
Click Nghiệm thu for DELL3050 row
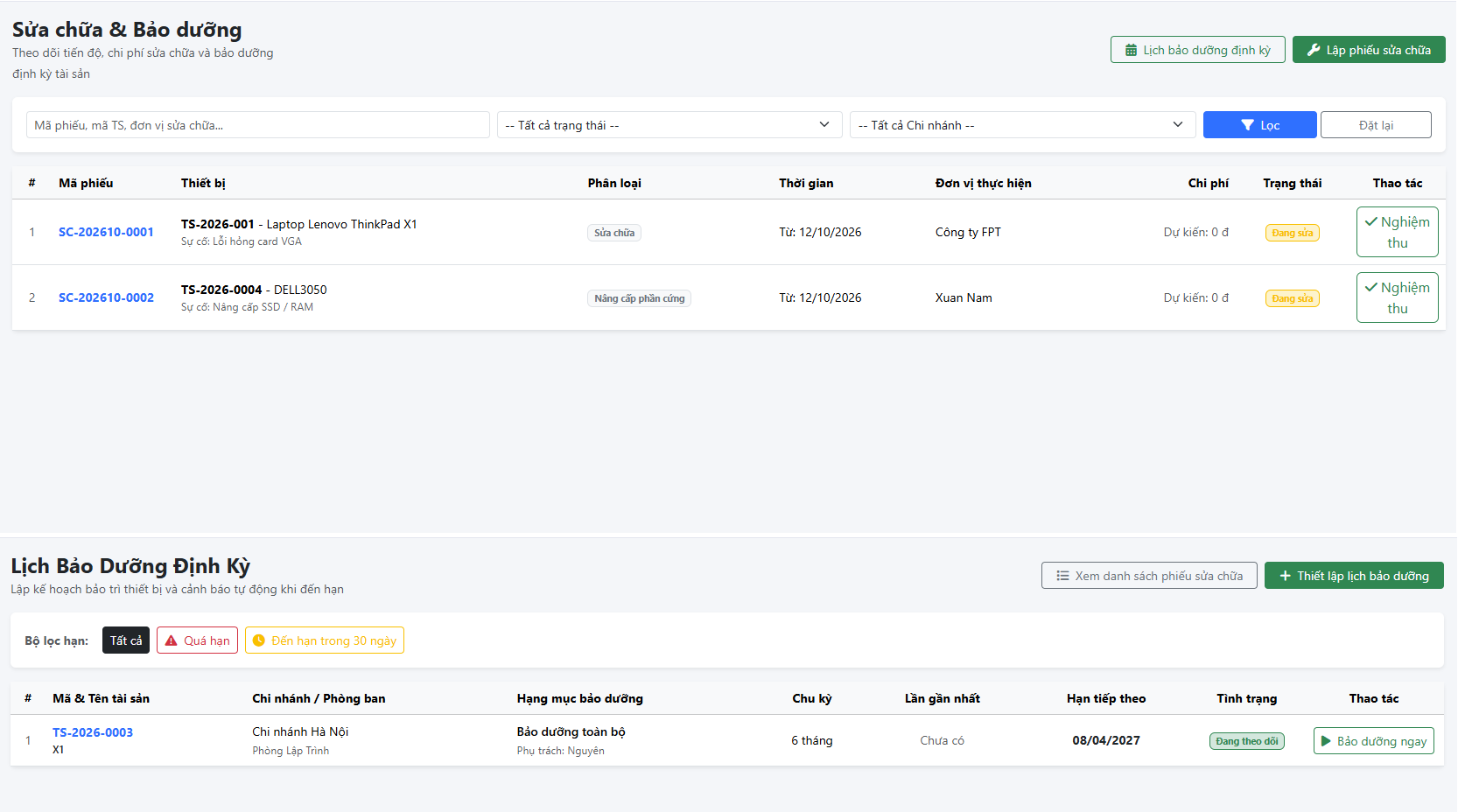point(1398,297)
